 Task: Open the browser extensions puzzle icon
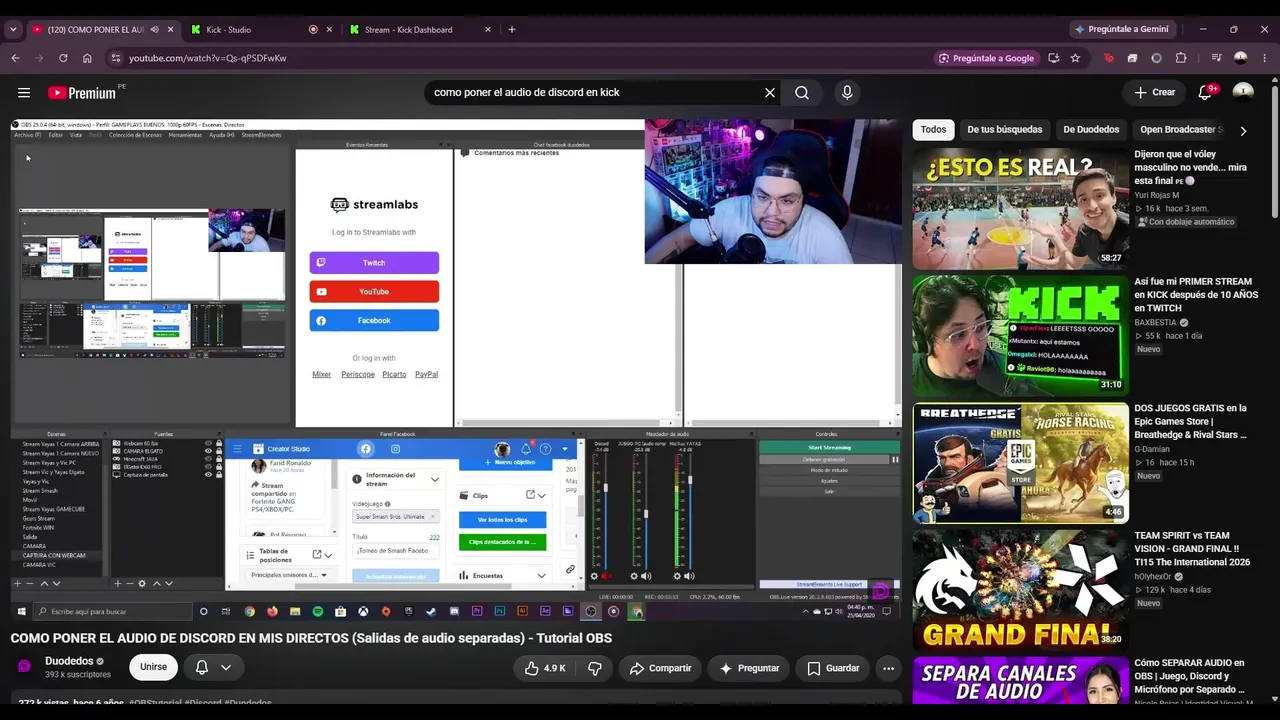(1181, 58)
